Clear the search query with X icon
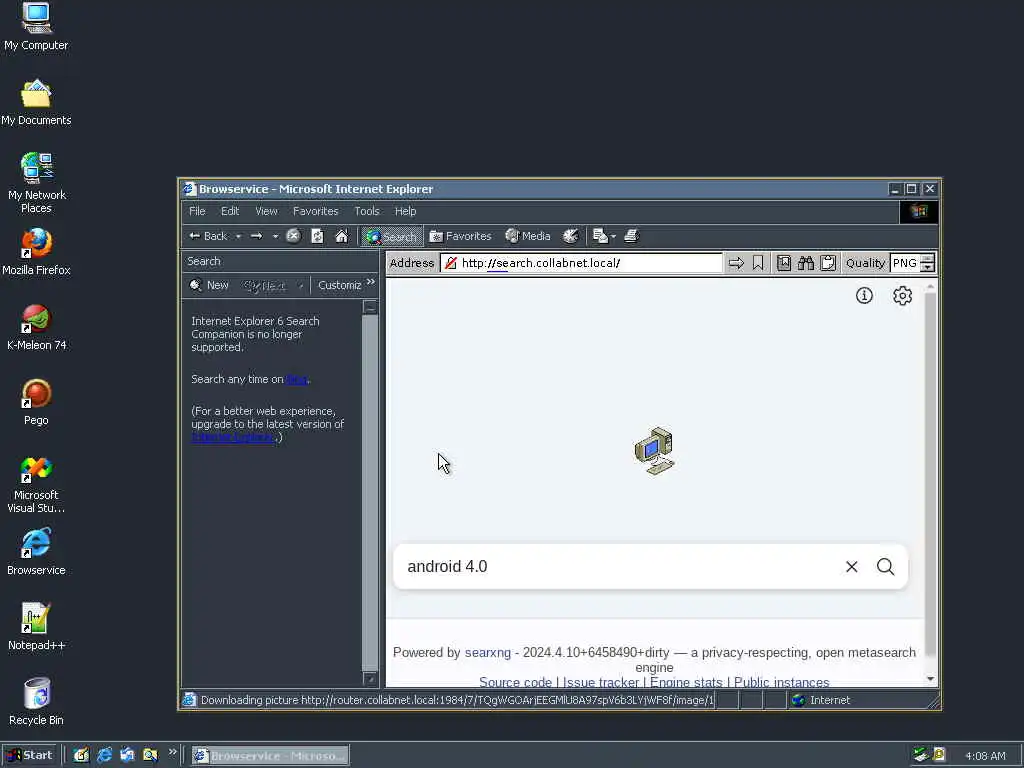This screenshot has height=768, width=1024. pos(852,567)
